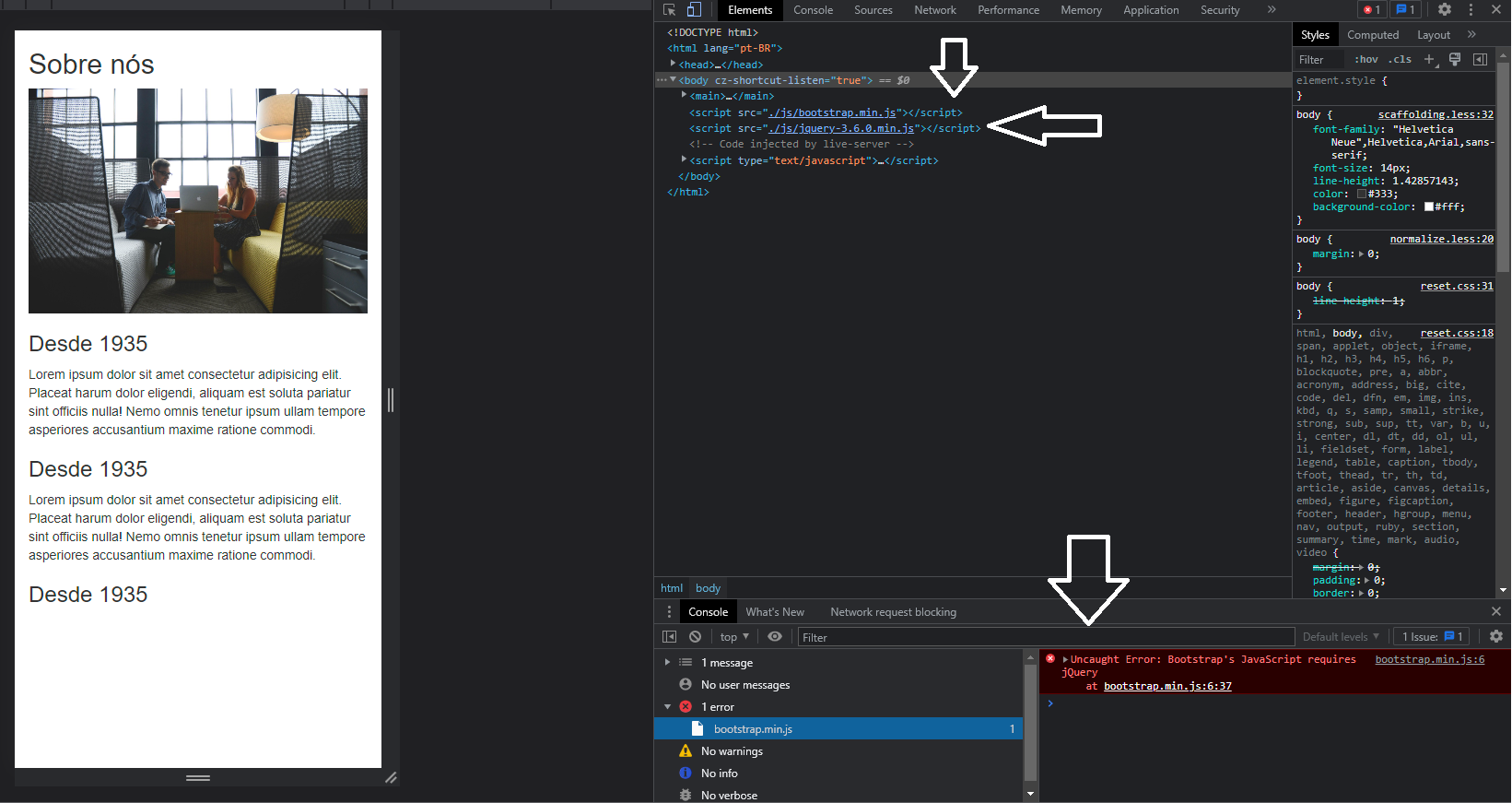1512x803 pixels.
Task: Open bootstrap.min.js:6 error source link
Action: (1429, 660)
